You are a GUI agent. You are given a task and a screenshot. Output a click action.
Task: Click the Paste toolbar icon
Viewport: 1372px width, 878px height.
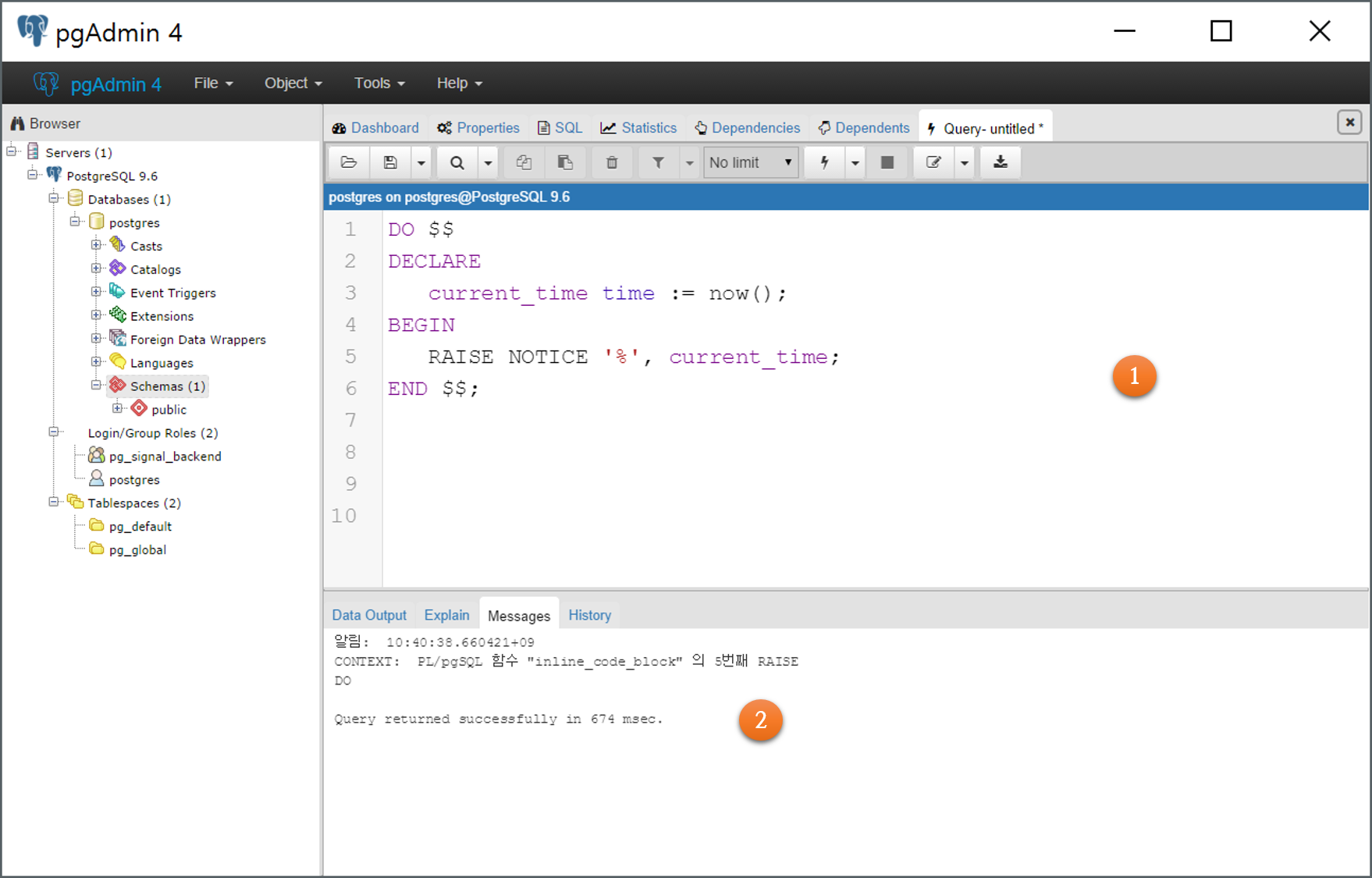pos(565,162)
